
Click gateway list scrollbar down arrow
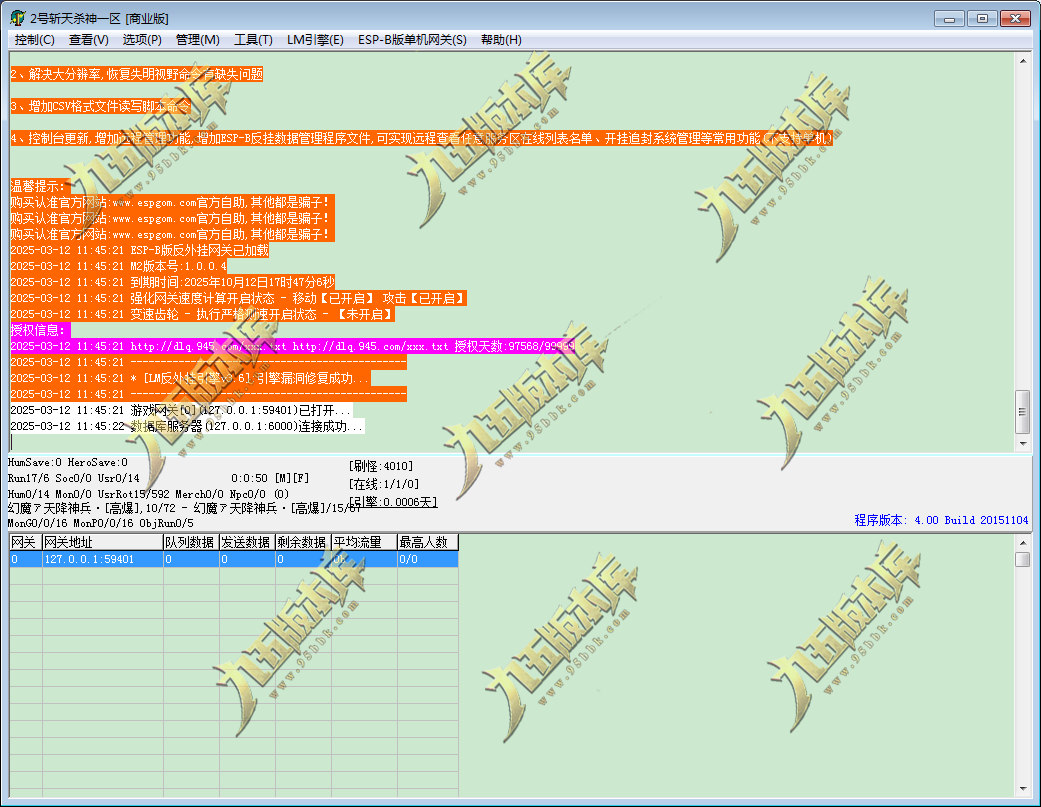[x=1023, y=789]
